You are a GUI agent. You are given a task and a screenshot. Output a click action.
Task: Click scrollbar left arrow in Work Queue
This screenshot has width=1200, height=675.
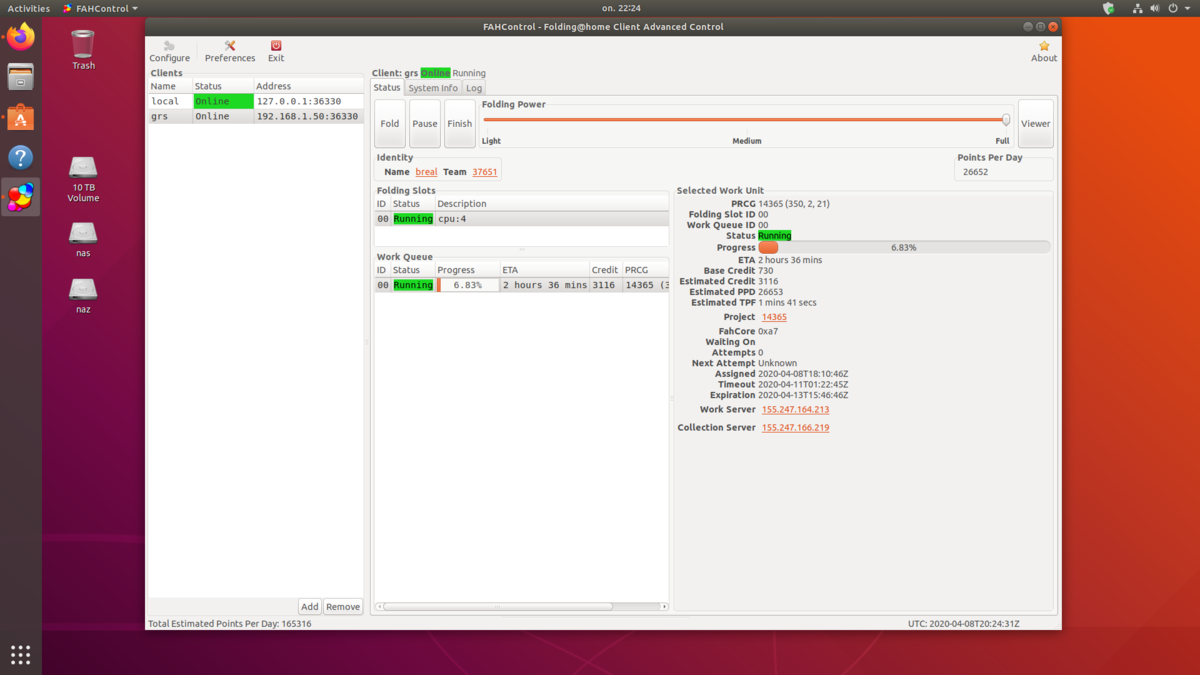pyautogui.click(x=379, y=606)
